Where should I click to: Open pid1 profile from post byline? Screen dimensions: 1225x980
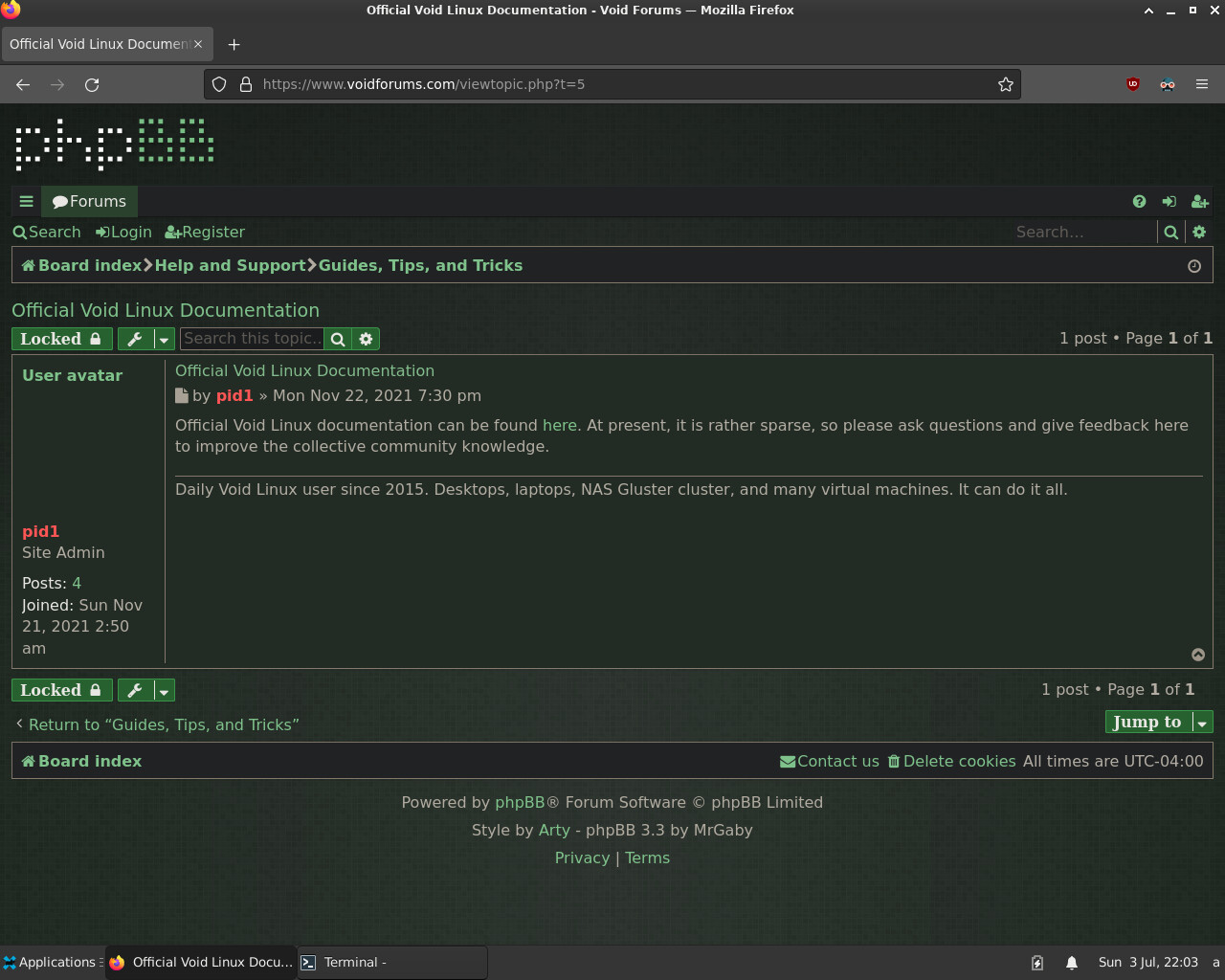pos(234,395)
